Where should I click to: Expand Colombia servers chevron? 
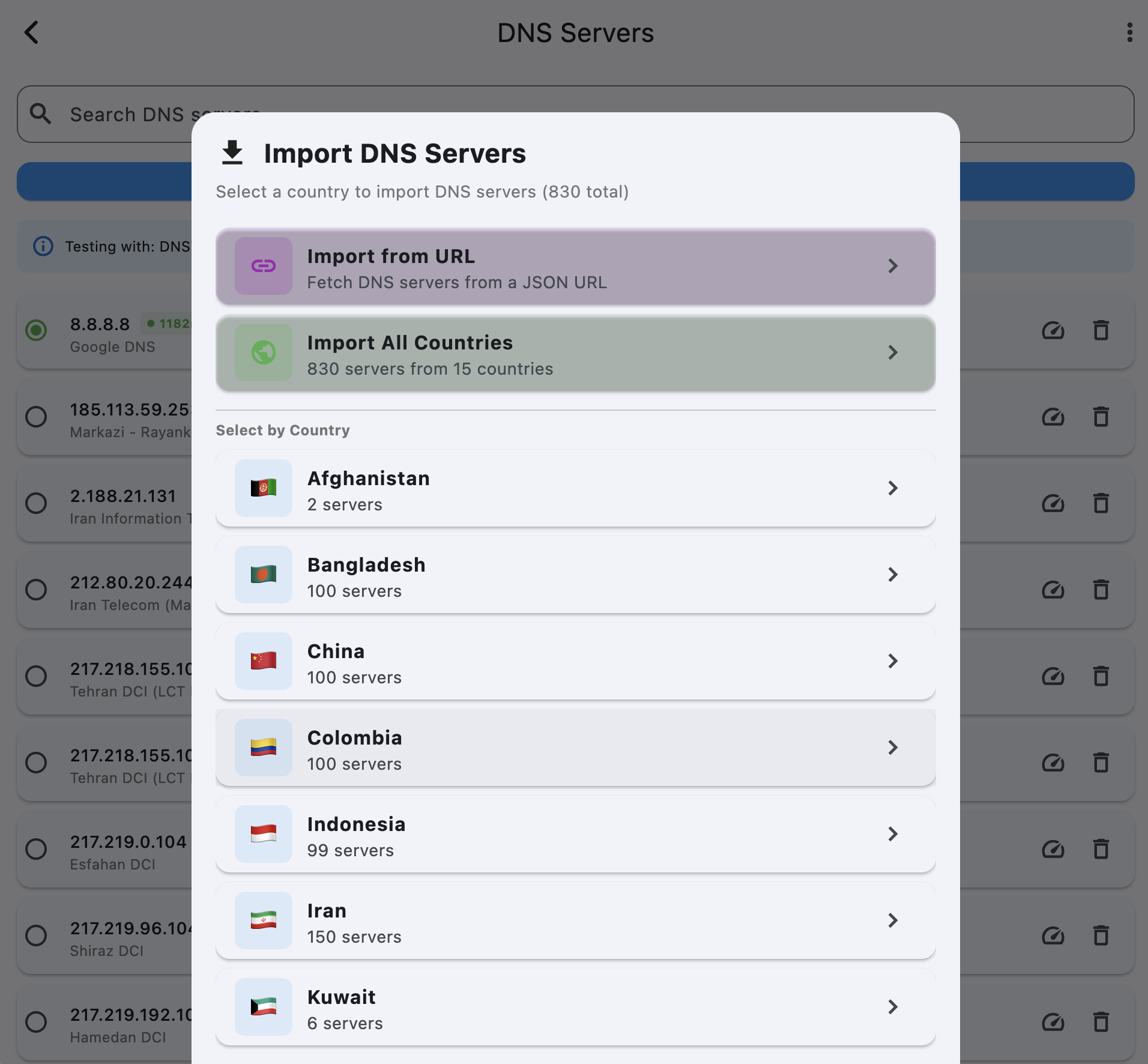pos(893,748)
